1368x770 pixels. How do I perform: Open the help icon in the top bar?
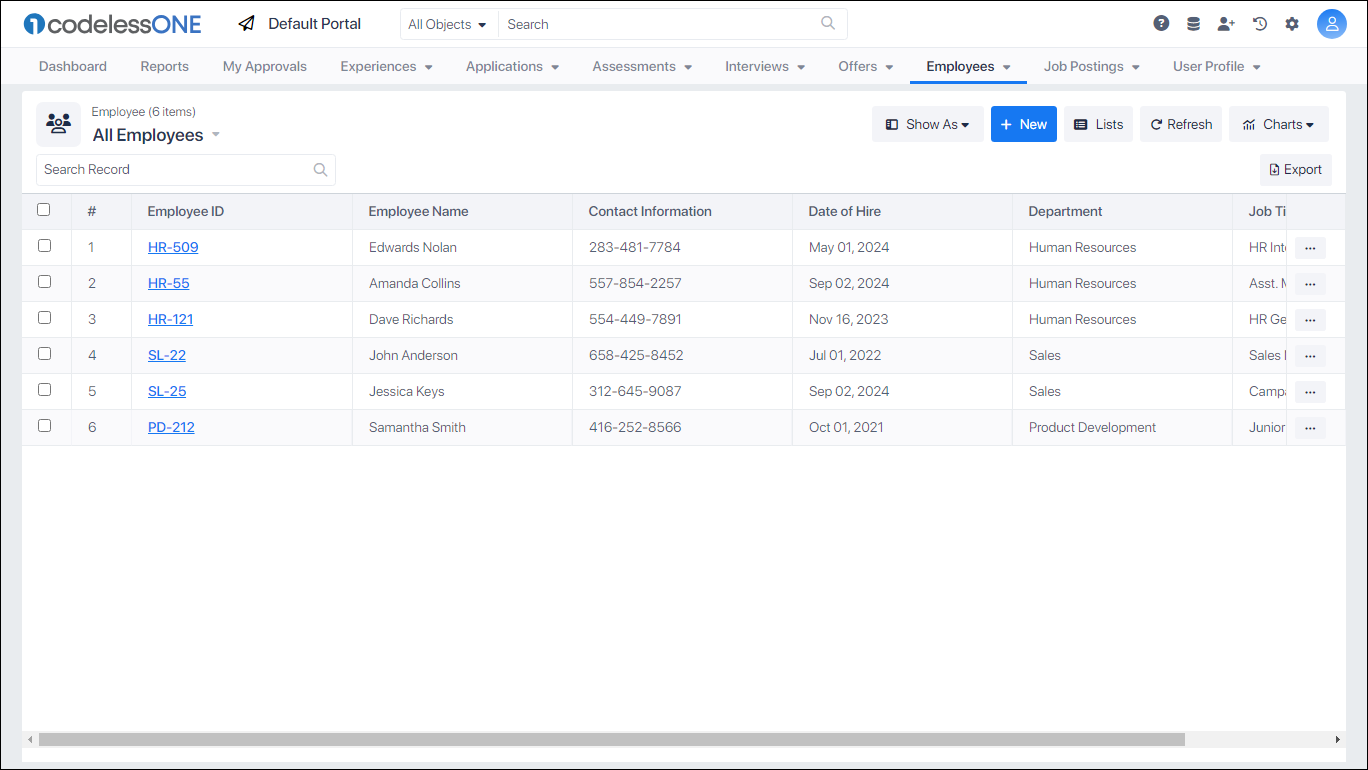point(1160,22)
